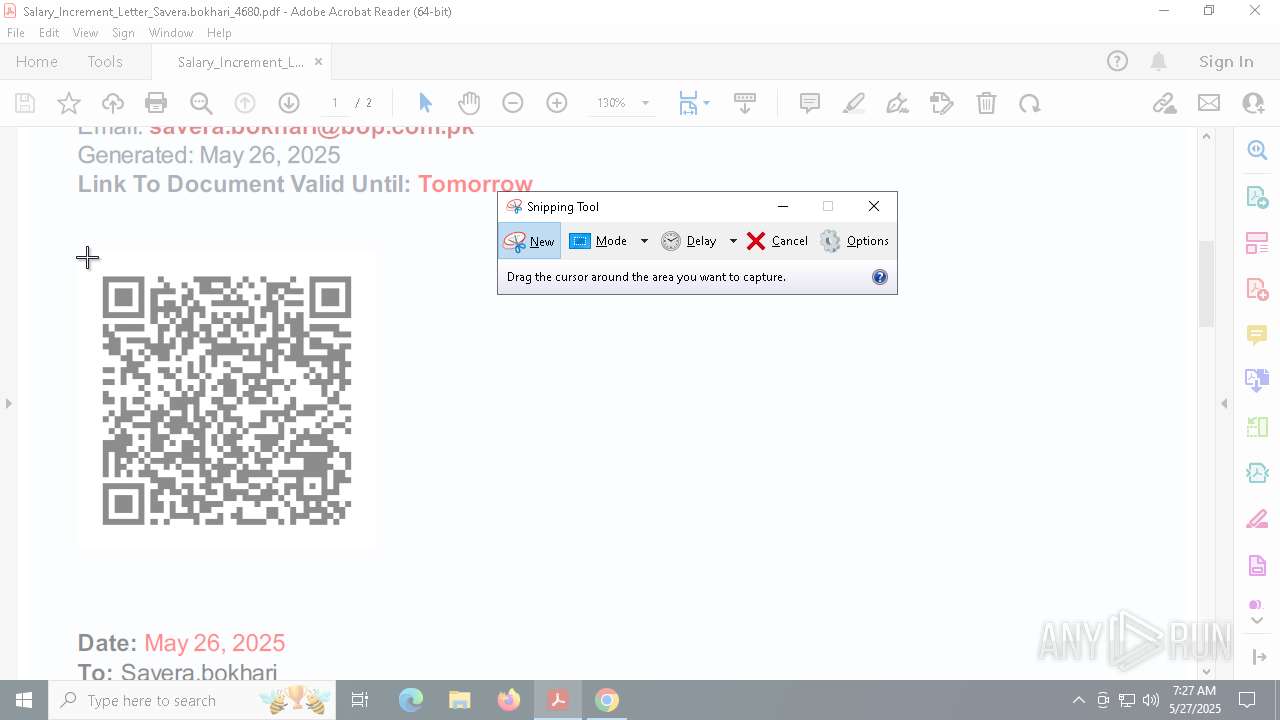Cancel the snip in Snipping Tool
The height and width of the screenshot is (720, 1280).
[777, 241]
